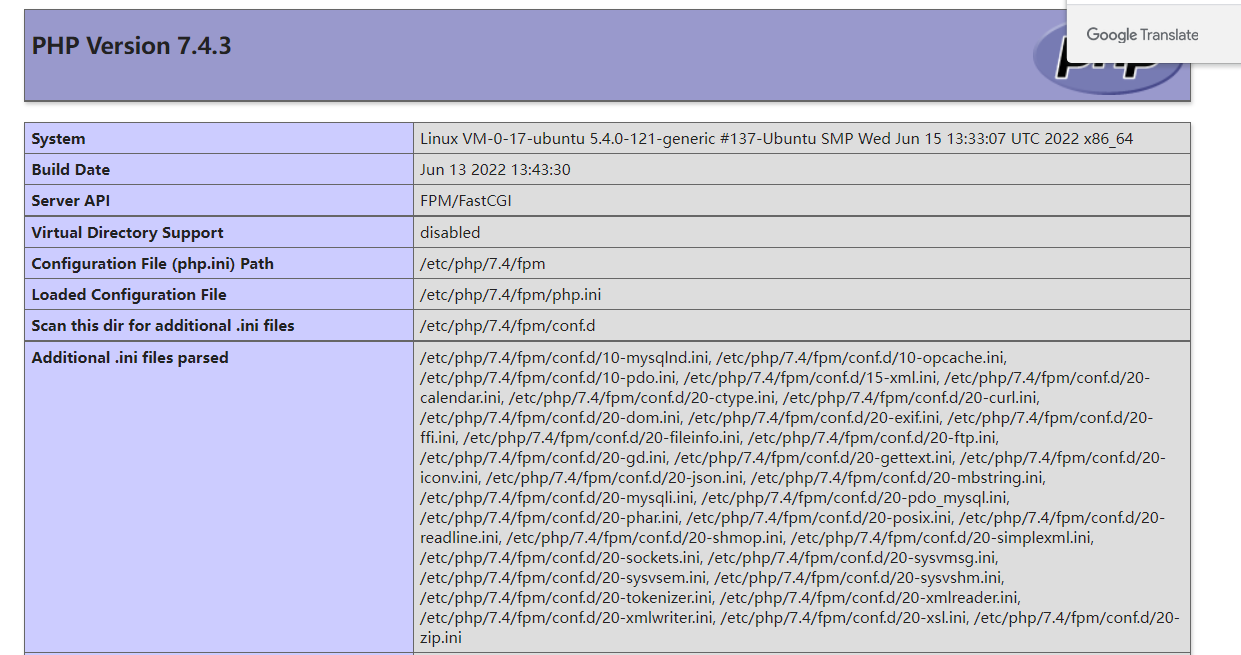Viewport: 1241px width, 655px height.
Task: Click the 20-xsl.ini path
Action: [843, 618]
